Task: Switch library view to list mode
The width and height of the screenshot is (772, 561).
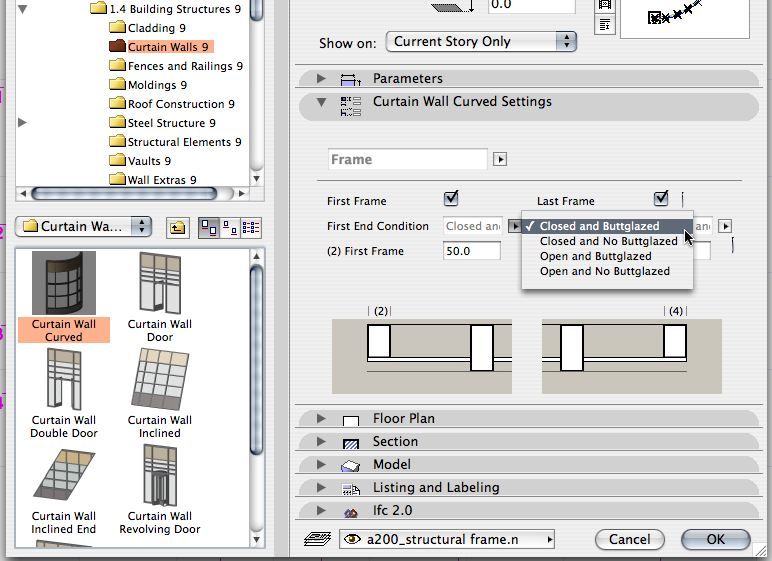Action: [x=250, y=227]
